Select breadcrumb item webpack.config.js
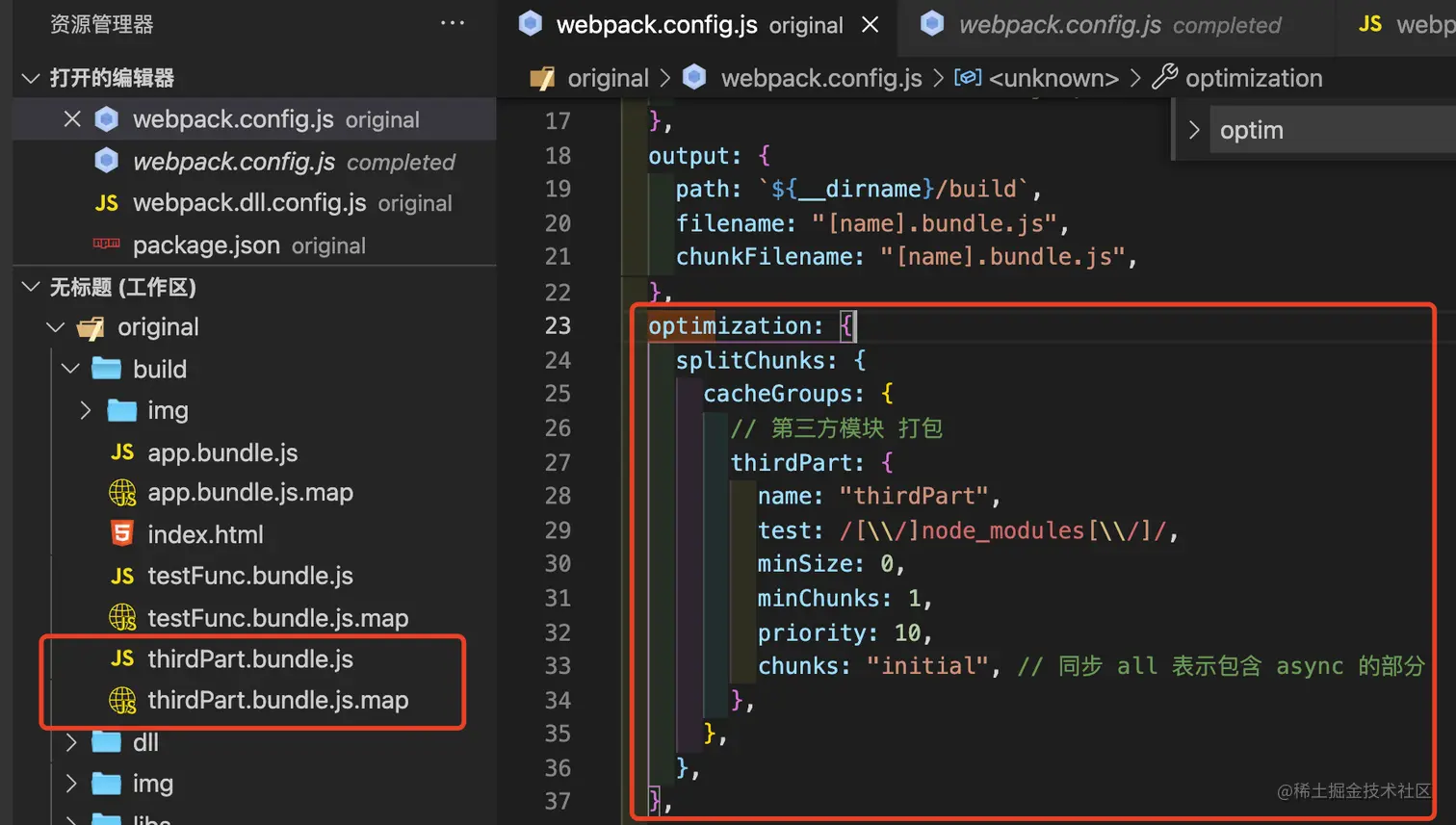Image resolution: width=1456 pixels, height=825 pixels. pyautogui.click(x=821, y=78)
